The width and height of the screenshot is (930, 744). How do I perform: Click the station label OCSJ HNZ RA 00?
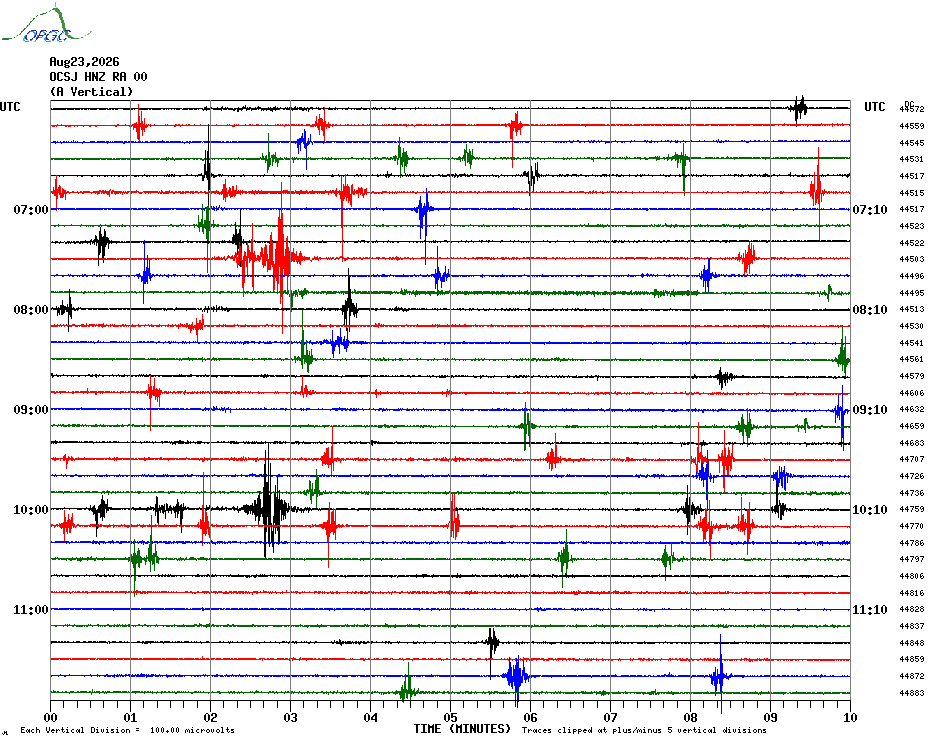point(98,77)
